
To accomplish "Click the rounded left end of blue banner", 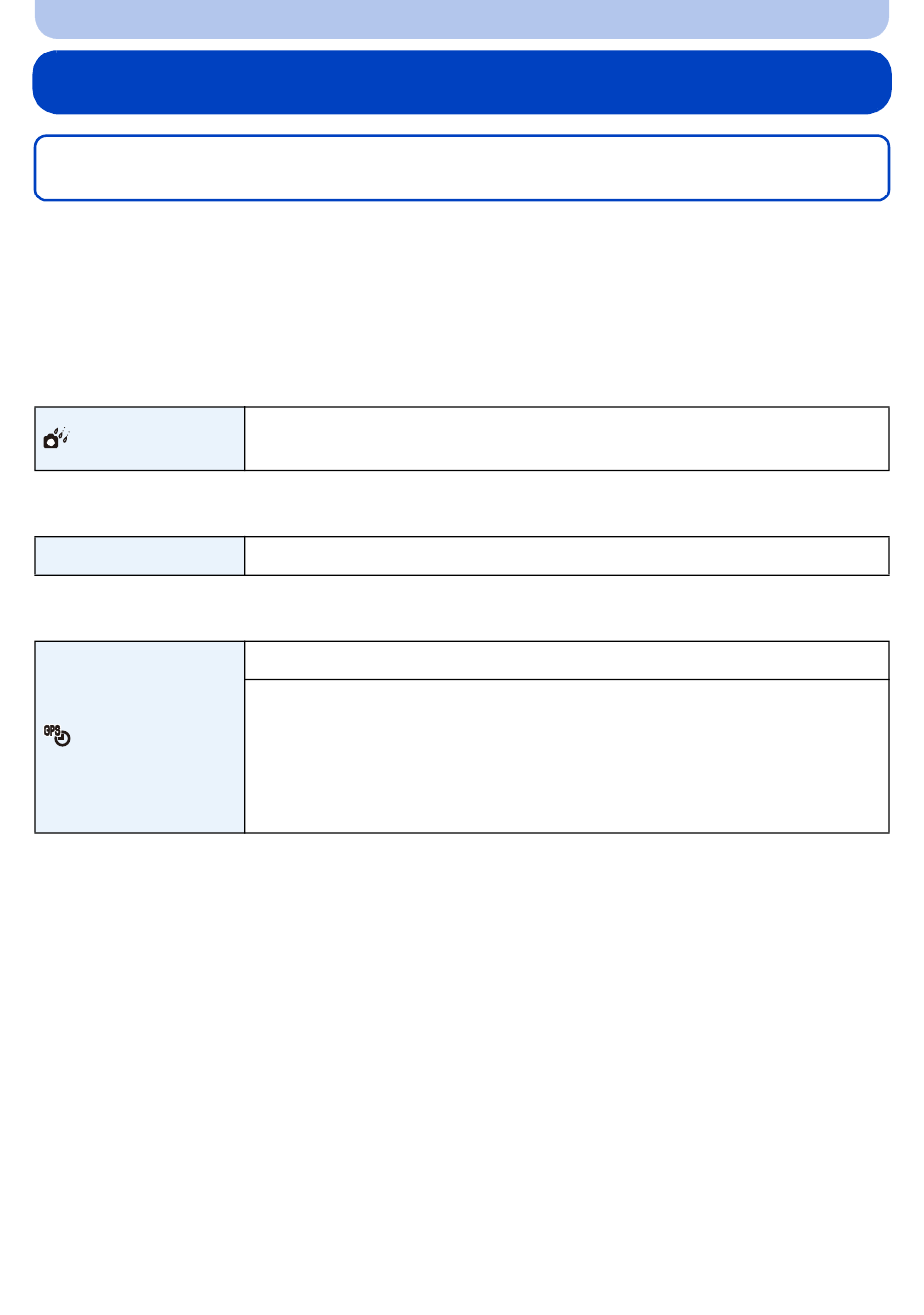I will coord(47,83).
